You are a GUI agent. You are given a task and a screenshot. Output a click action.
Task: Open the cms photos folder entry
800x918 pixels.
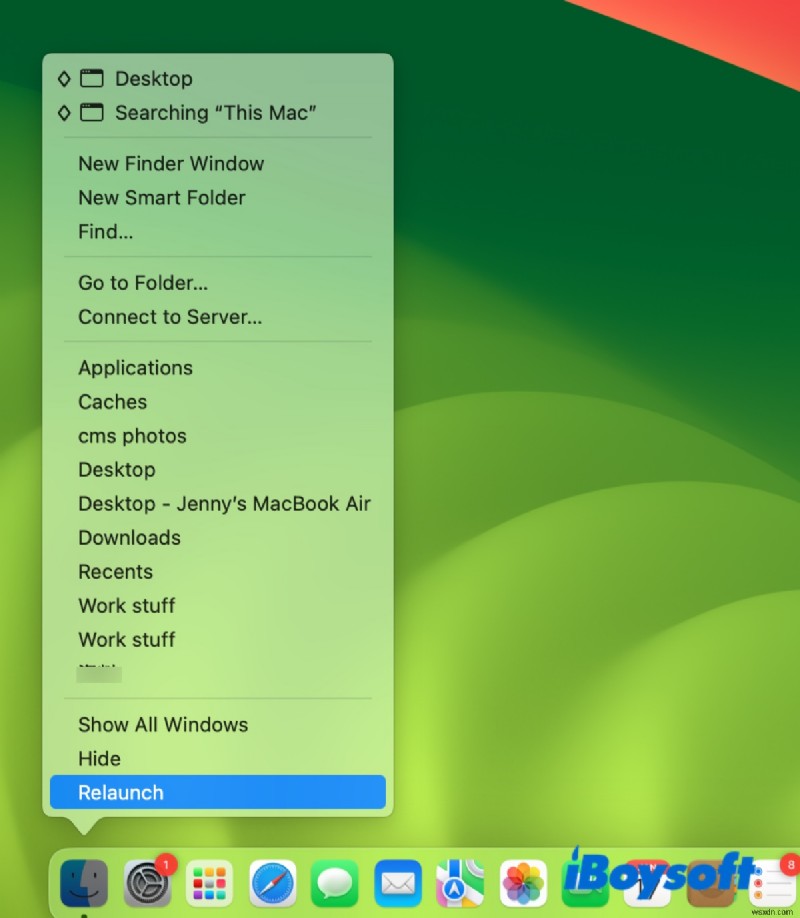pyautogui.click(x=217, y=436)
